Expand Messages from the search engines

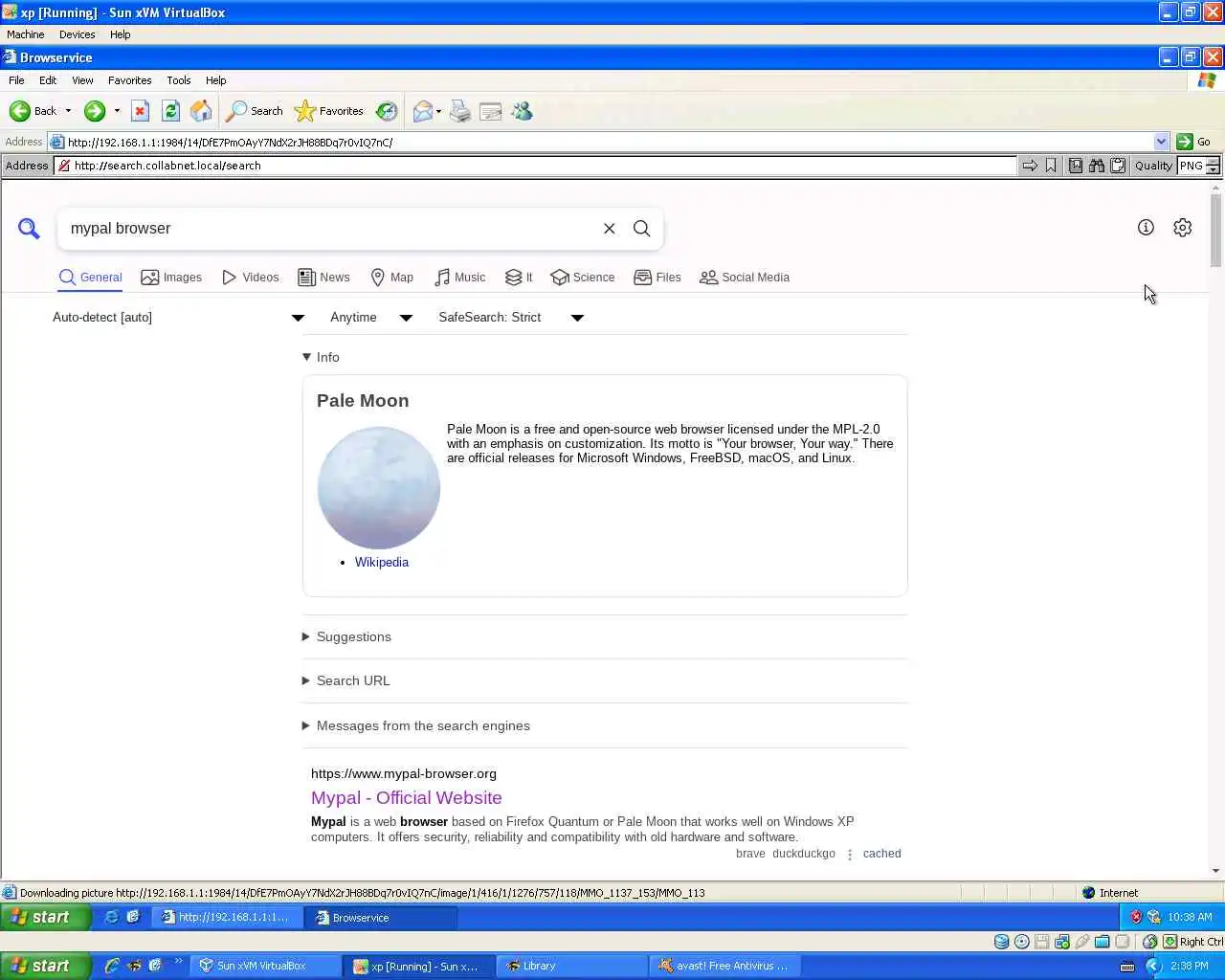point(415,726)
